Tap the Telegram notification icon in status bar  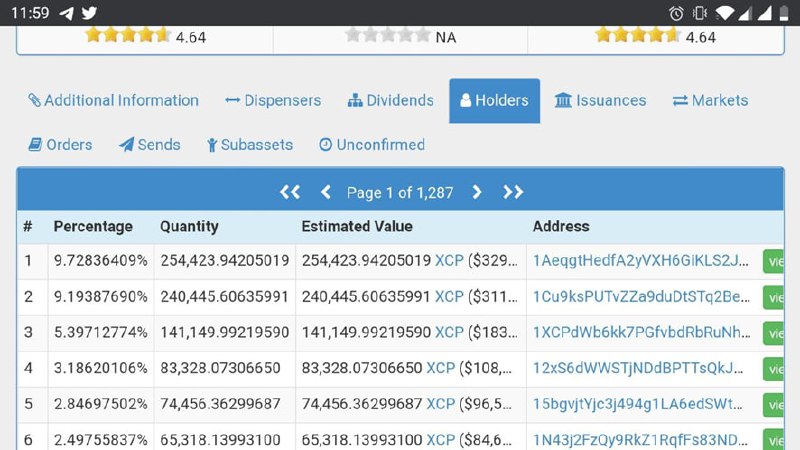click(x=66, y=13)
